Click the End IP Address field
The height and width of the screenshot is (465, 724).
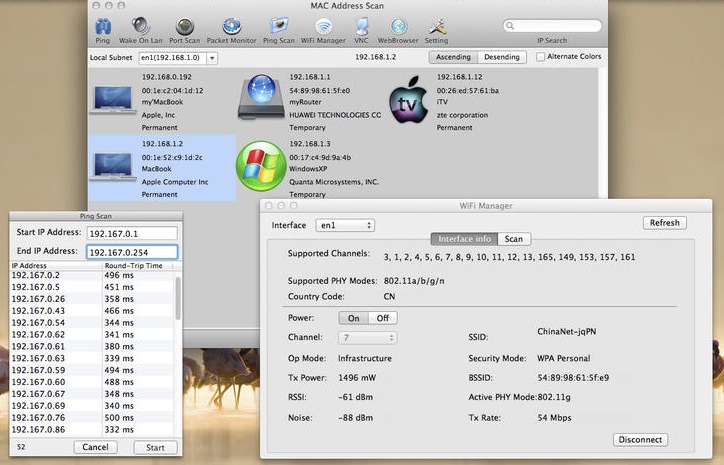tap(132, 252)
